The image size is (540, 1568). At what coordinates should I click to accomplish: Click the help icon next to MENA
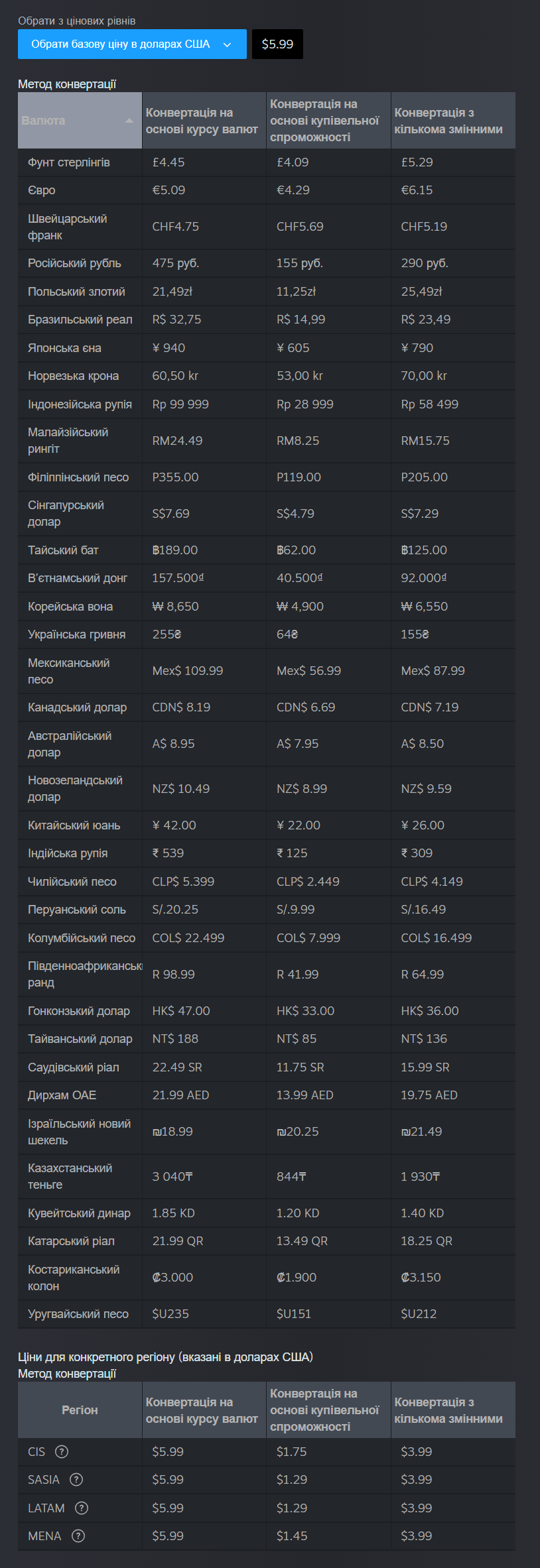[78, 1536]
